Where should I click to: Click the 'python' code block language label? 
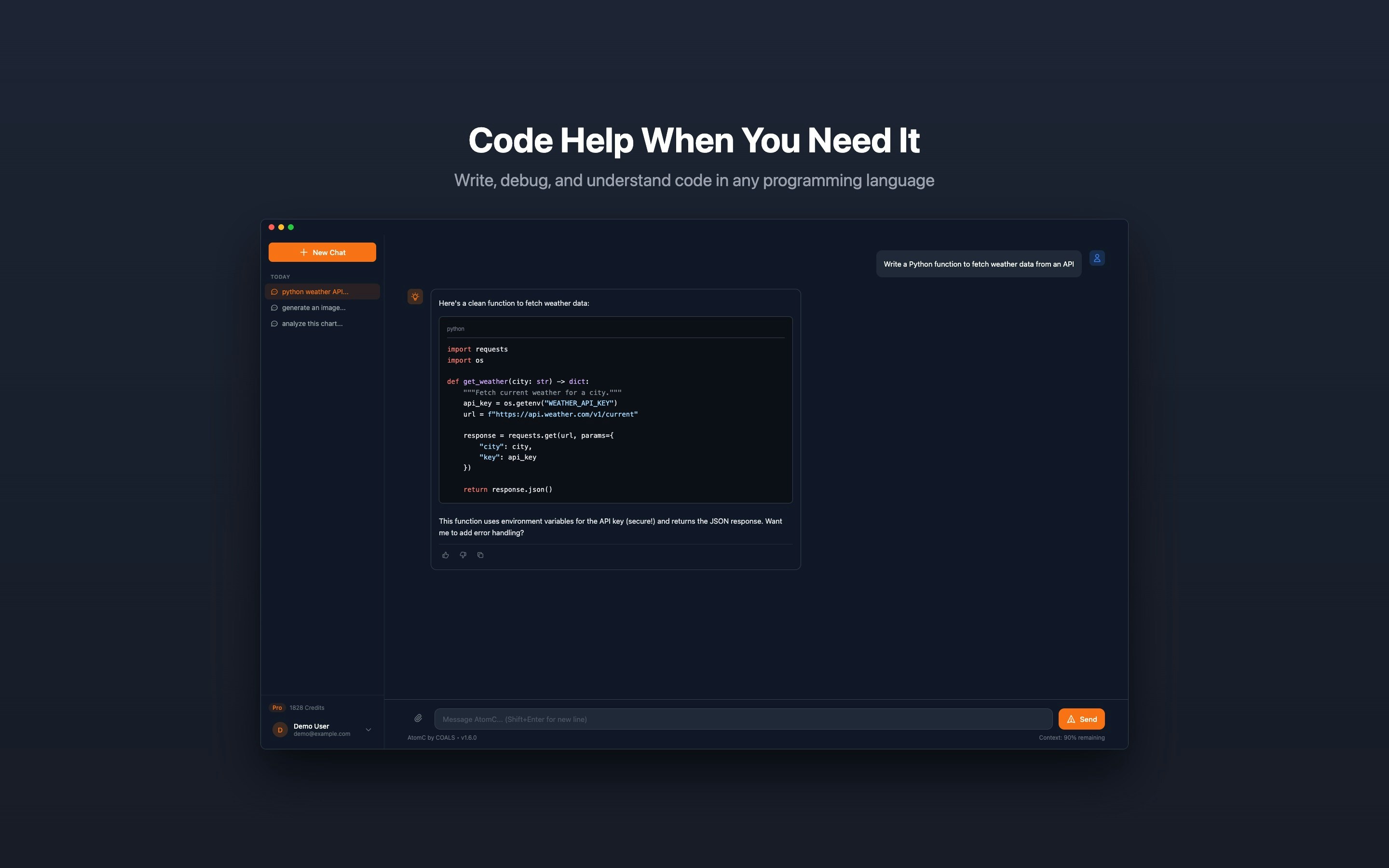click(455, 329)
